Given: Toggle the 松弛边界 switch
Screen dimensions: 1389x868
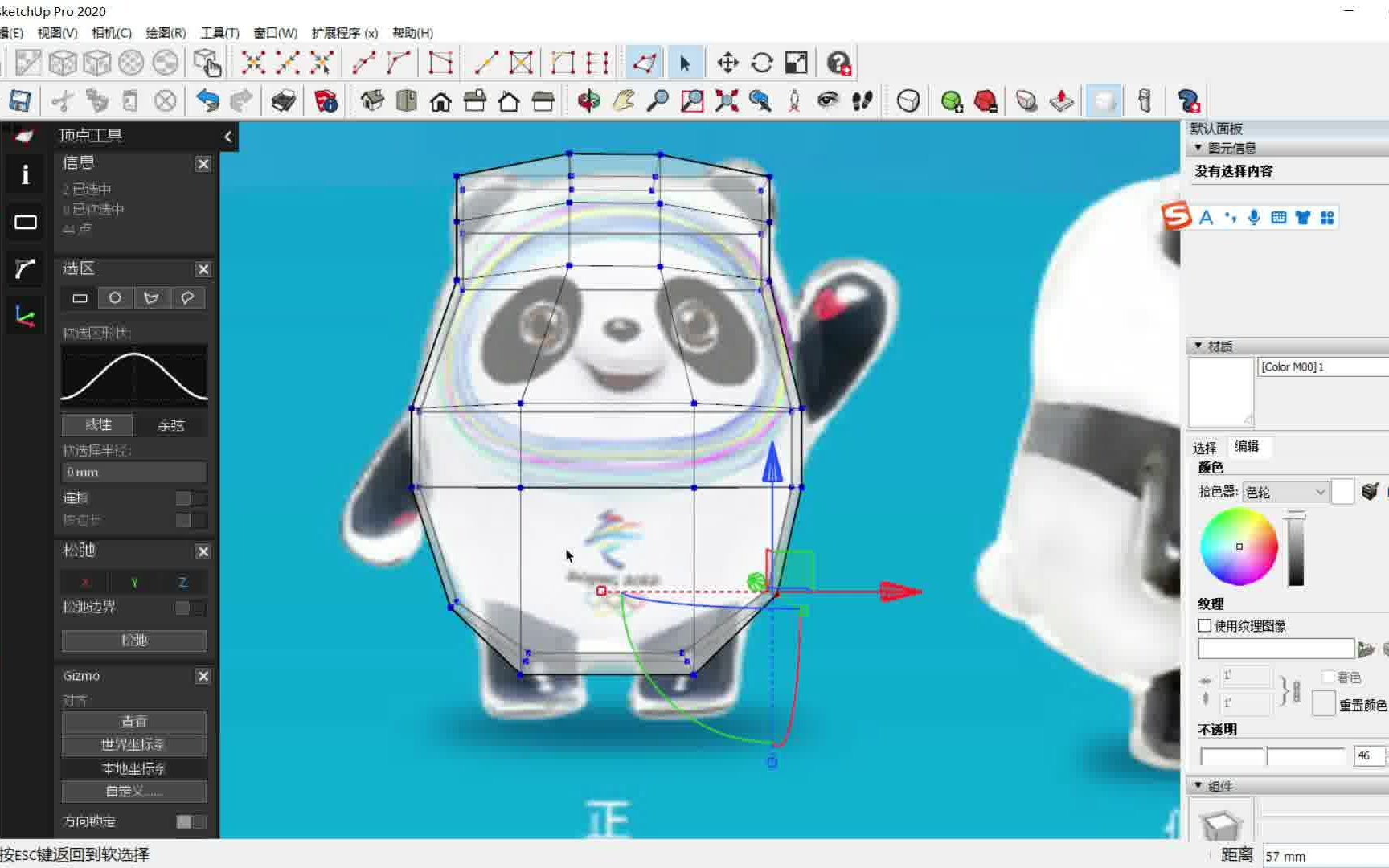Looking at the screenshot, I should tap(191, 608).
